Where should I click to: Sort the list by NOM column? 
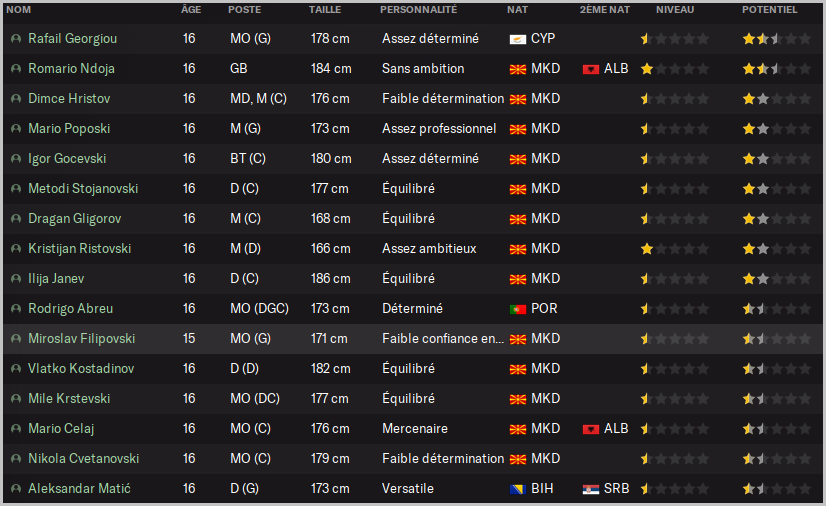tap(19, 9)
